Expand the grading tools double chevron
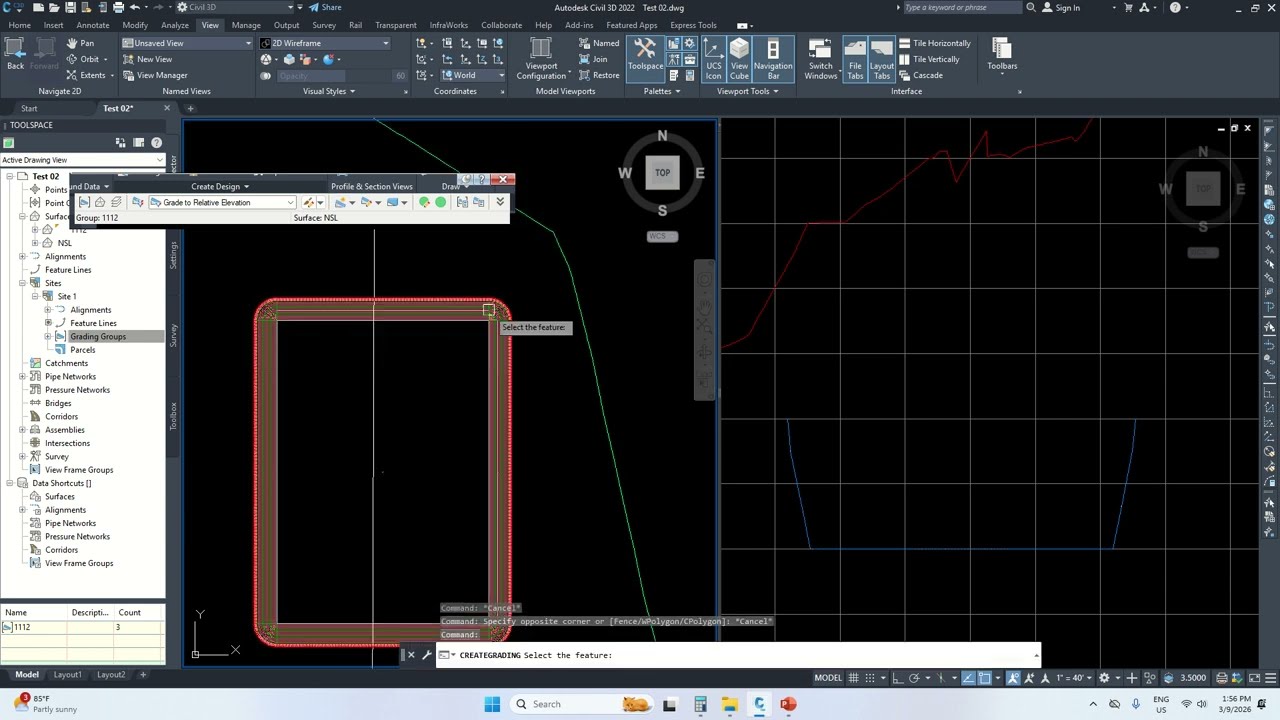Screen dimensions: 1280x720 [500, 202]
